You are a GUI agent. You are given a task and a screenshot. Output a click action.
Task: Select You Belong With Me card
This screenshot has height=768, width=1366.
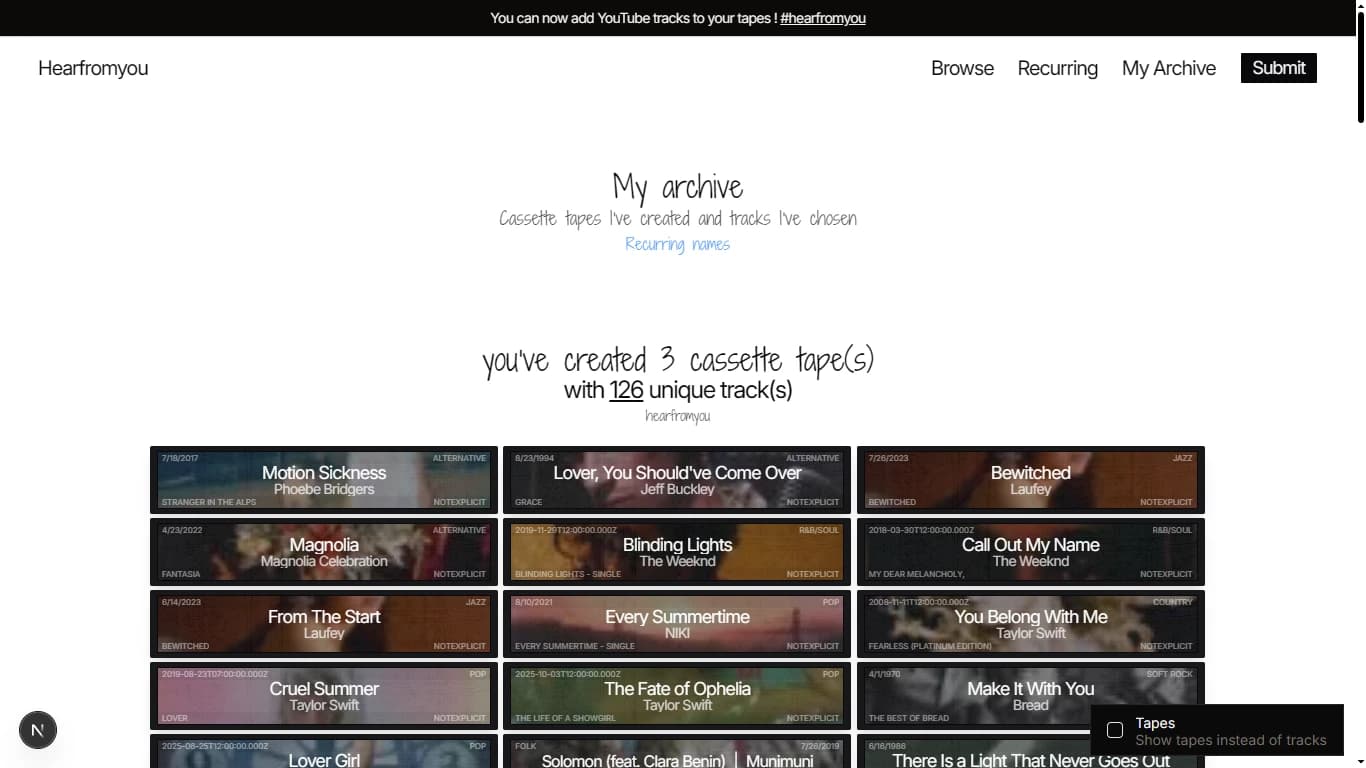pos(1031,624)
